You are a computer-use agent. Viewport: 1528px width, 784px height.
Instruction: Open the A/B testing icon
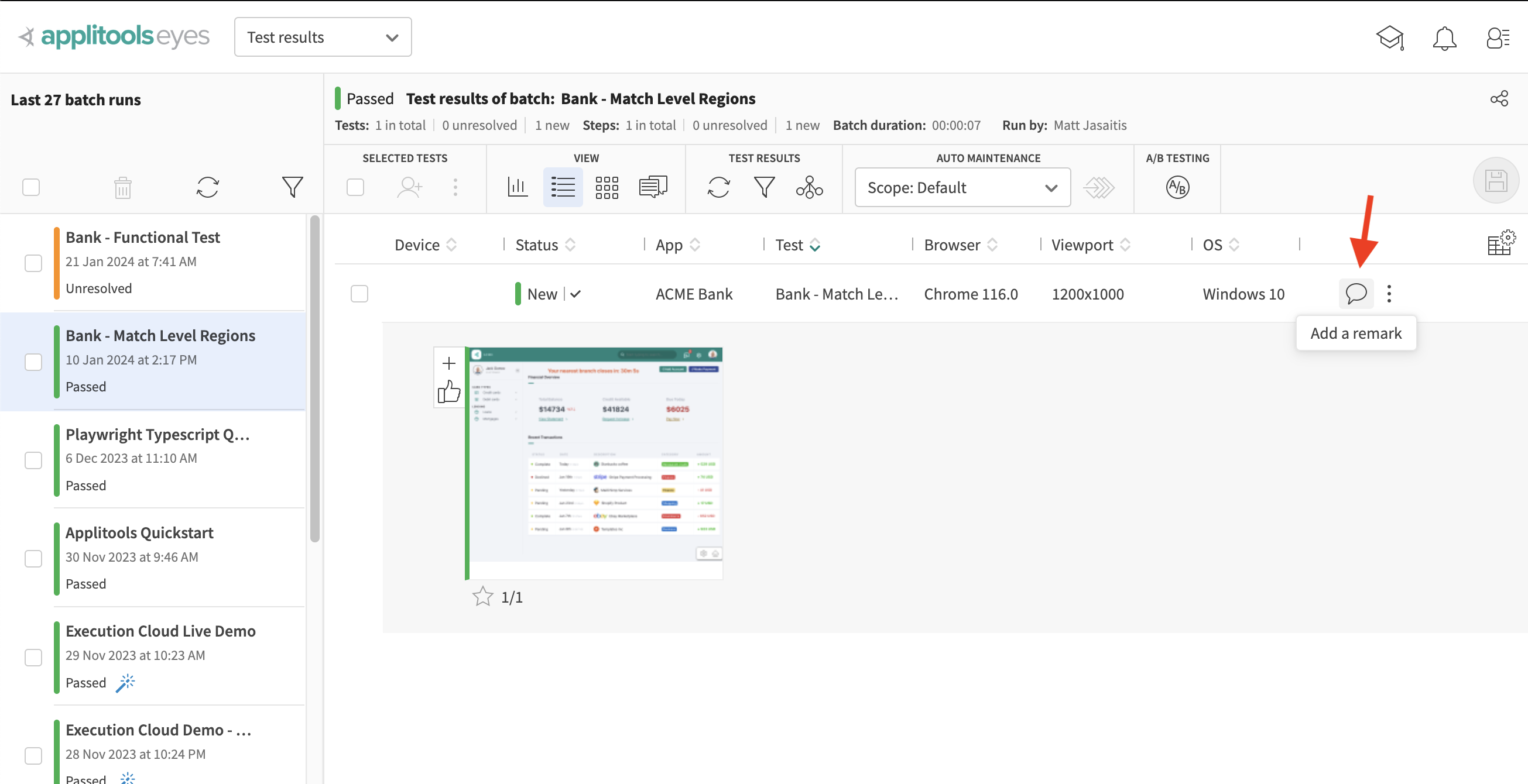pyautogui.click(x=1177, y=187)
